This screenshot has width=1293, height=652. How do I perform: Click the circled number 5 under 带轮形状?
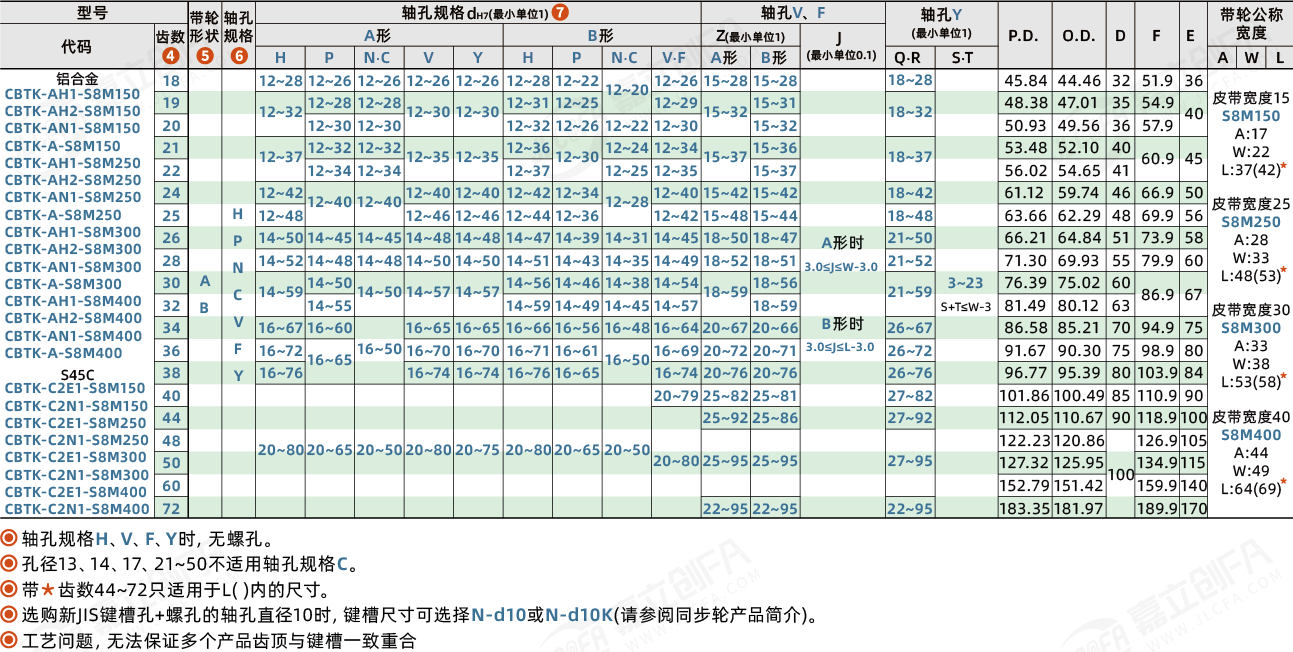pos(204,56)
